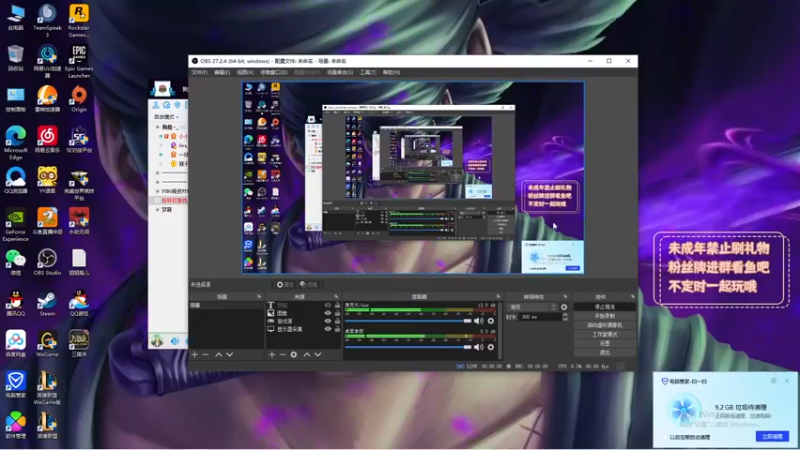This screenshot has height=450, width=800.
Task: Toggle visibility of the text source
Action: click(328, 305)
